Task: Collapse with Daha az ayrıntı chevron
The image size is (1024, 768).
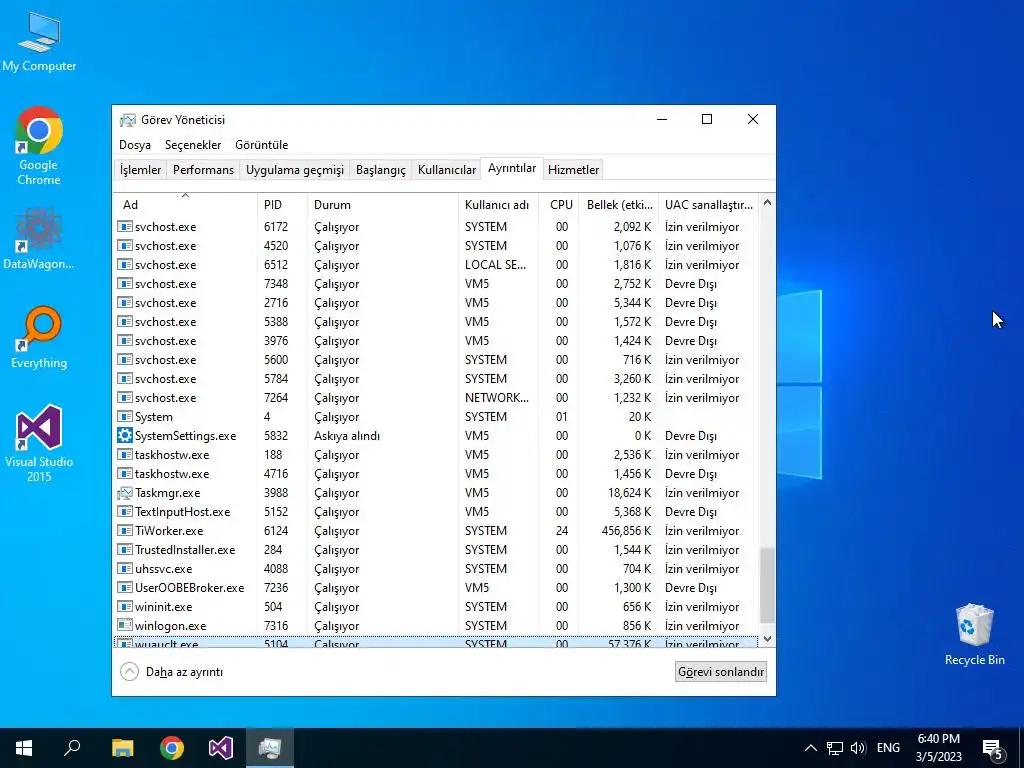Action: 129,671
